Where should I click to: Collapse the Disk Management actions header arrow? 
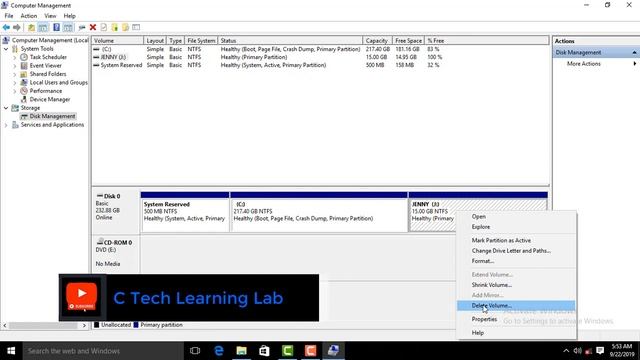[x=634, y=52]
